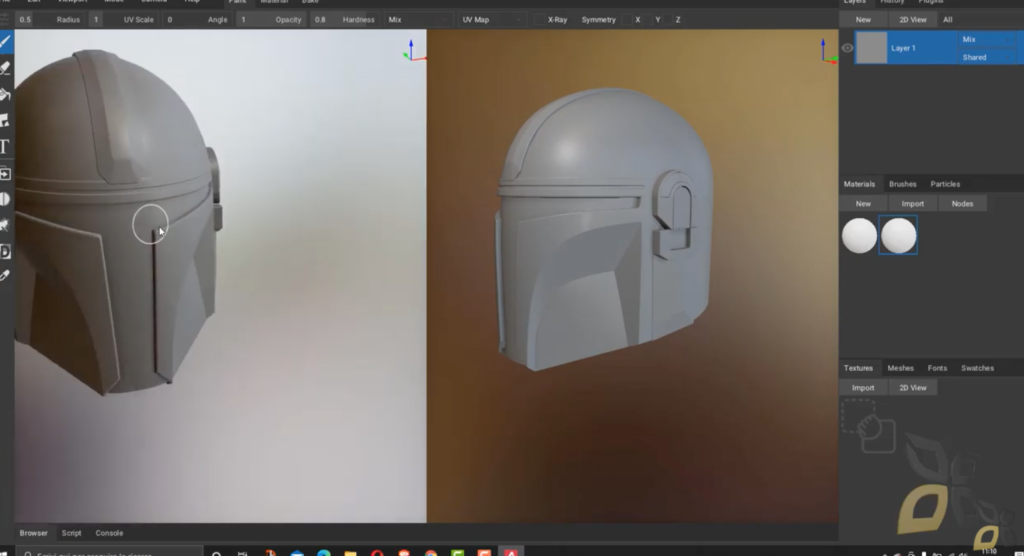This screenshot has height=556, width=1024.
Task: Select the Color ID tool
Action: 5,252
